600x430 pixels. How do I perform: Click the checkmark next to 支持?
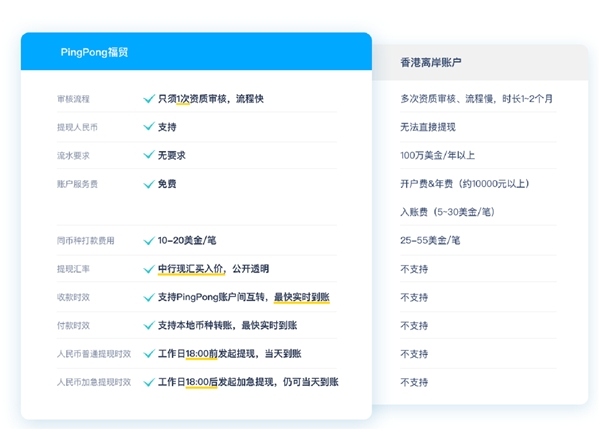[149, 127]
